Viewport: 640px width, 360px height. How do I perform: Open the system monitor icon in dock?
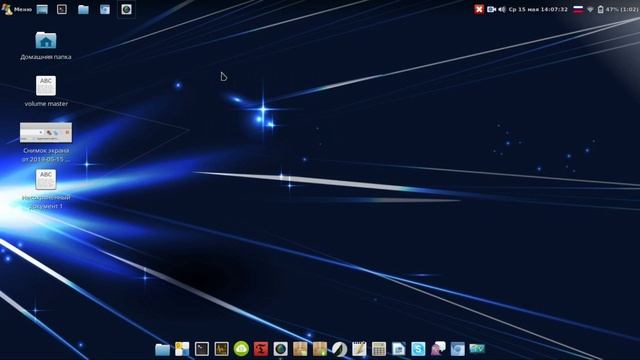coord(222,349)
